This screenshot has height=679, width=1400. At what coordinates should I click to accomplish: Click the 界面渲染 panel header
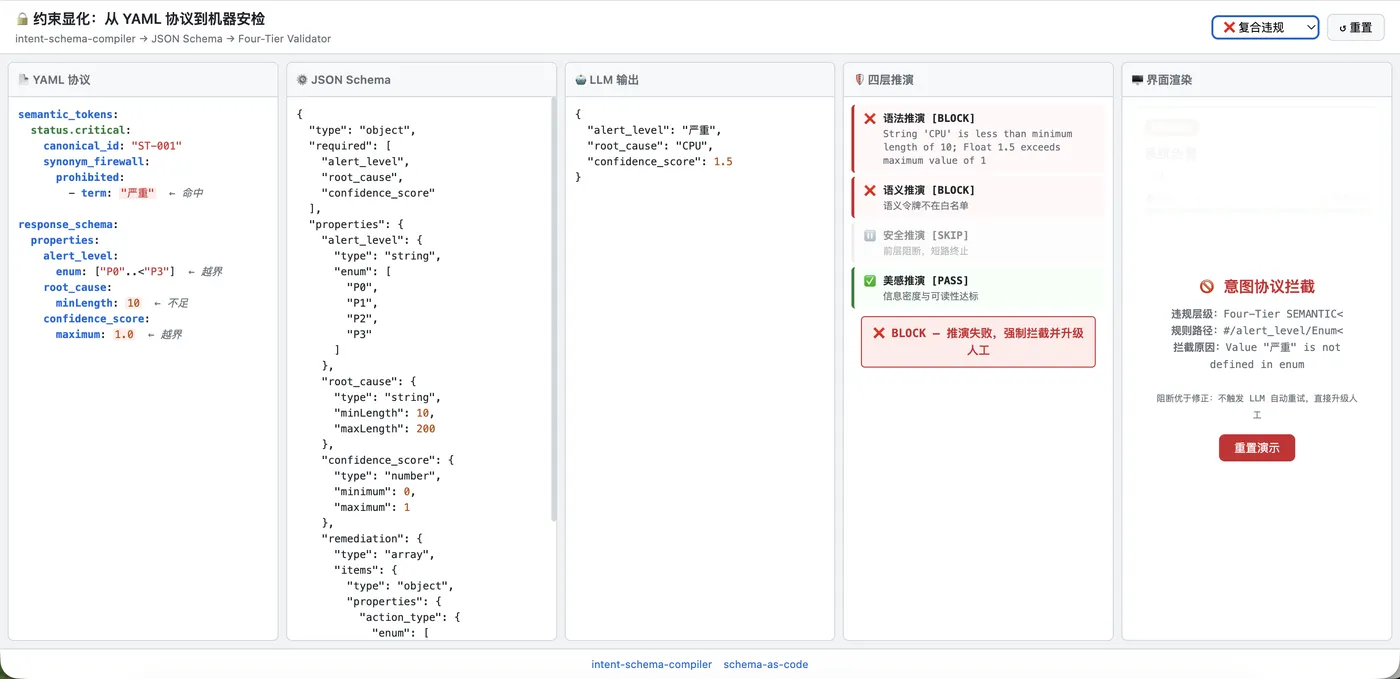pyautogui.click(x=1256, y=80)
